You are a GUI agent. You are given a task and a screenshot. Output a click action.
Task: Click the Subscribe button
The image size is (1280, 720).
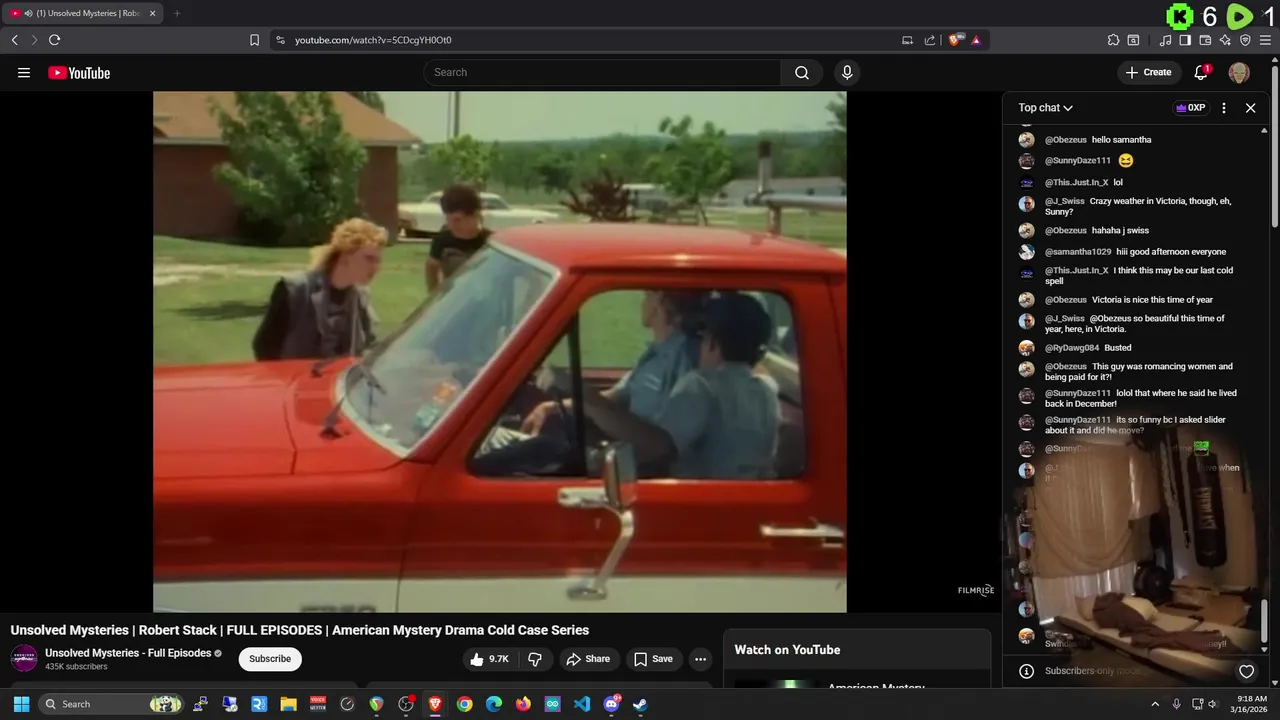[270, 659]
